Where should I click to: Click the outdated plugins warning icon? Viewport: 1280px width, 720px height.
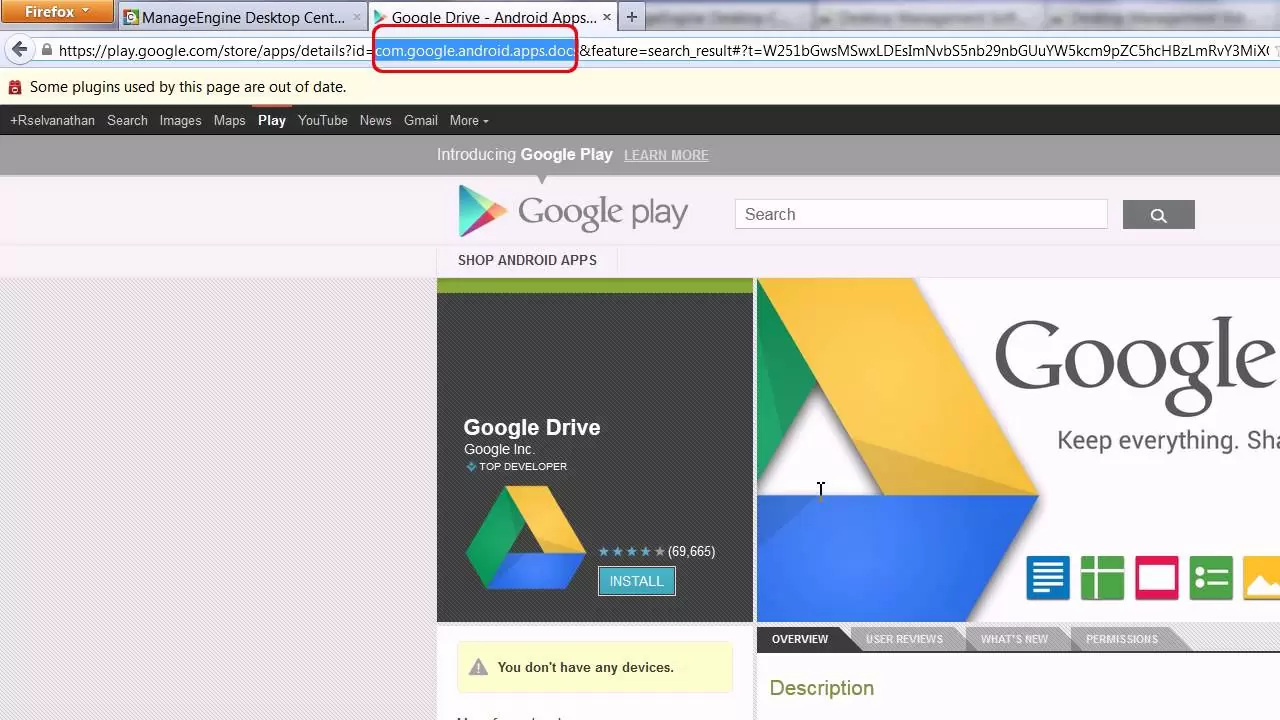pyautogui.click(x=15, y=88)
